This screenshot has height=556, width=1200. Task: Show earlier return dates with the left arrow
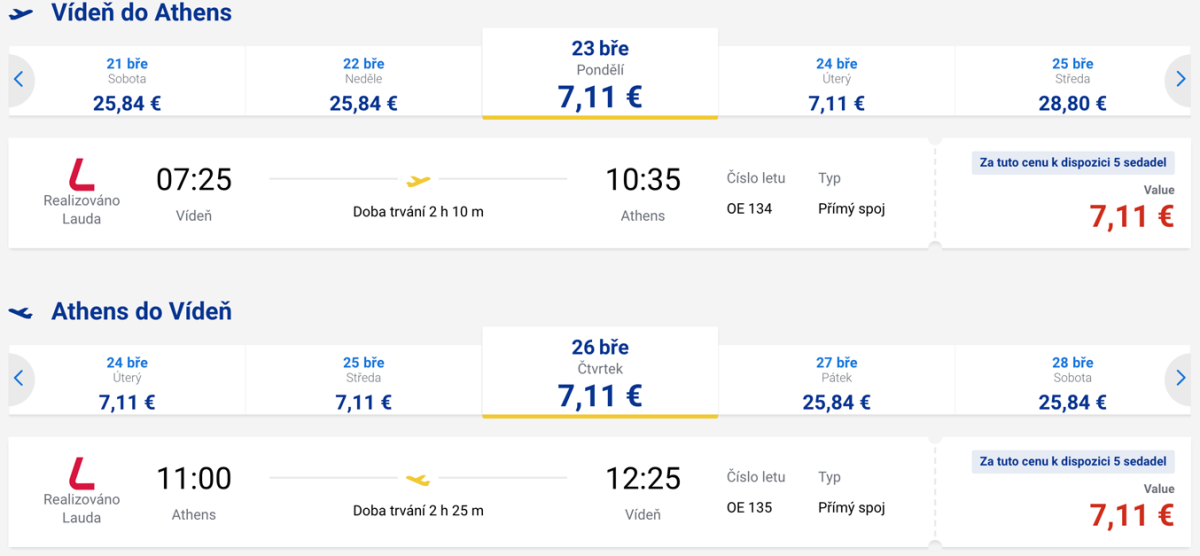(x=18, y=379)
